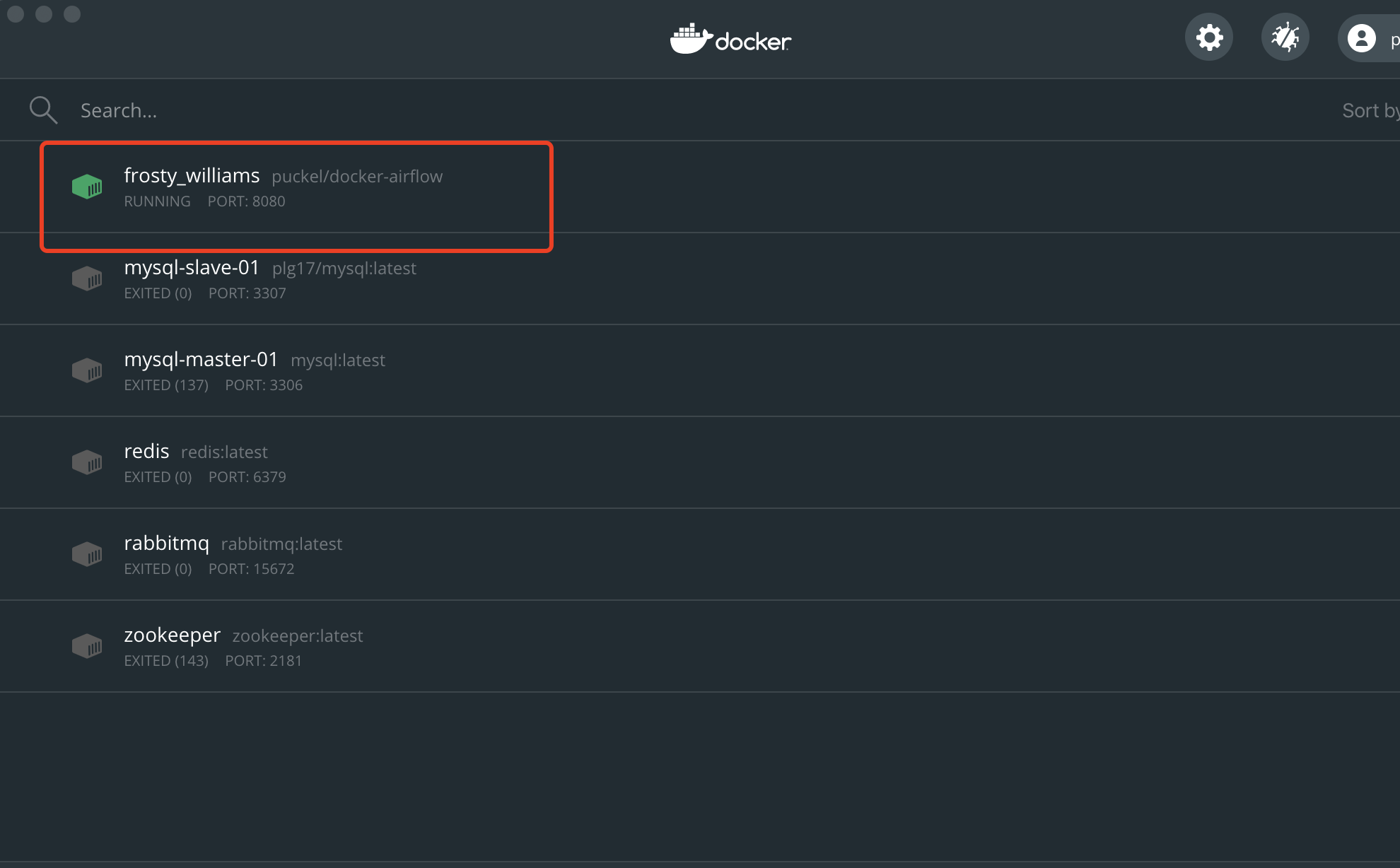Click the container cube icon beside mysql-master-01
The height and width of the screenshot is (868, 1400).
86,370
